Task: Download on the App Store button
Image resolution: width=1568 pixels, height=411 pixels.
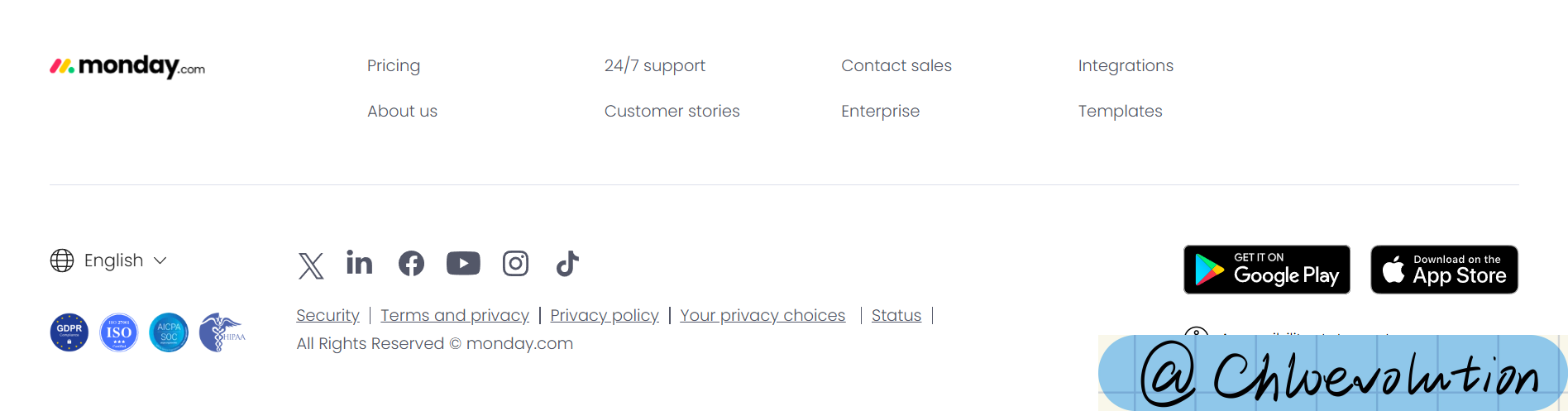Action: point(1444,270)
